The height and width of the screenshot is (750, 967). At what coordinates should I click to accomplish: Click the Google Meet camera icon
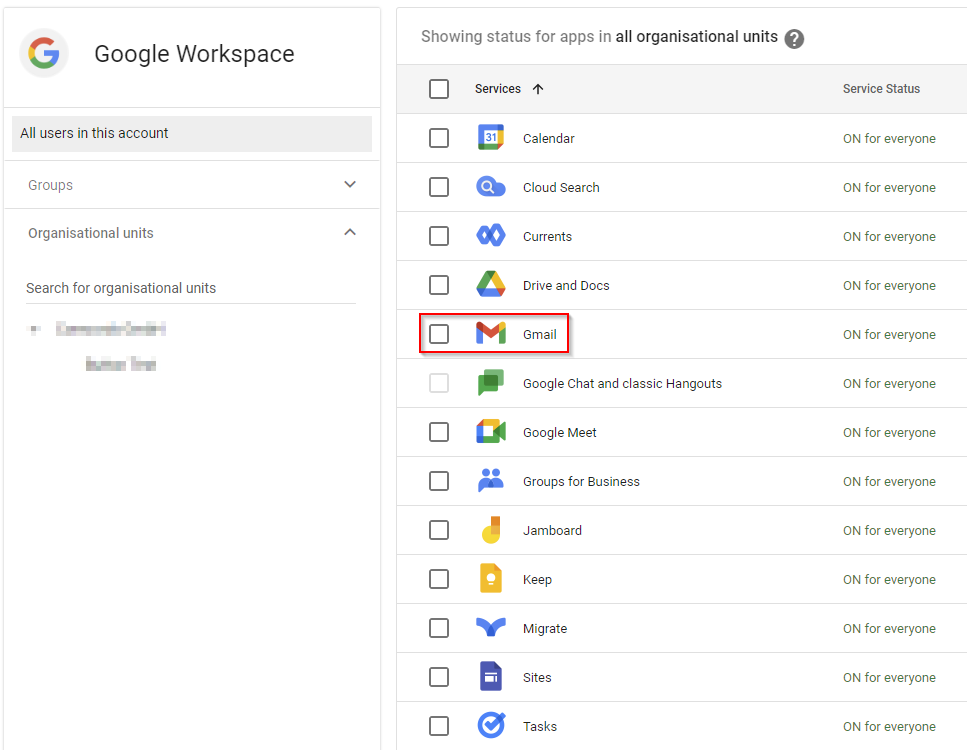click(490, 432)
